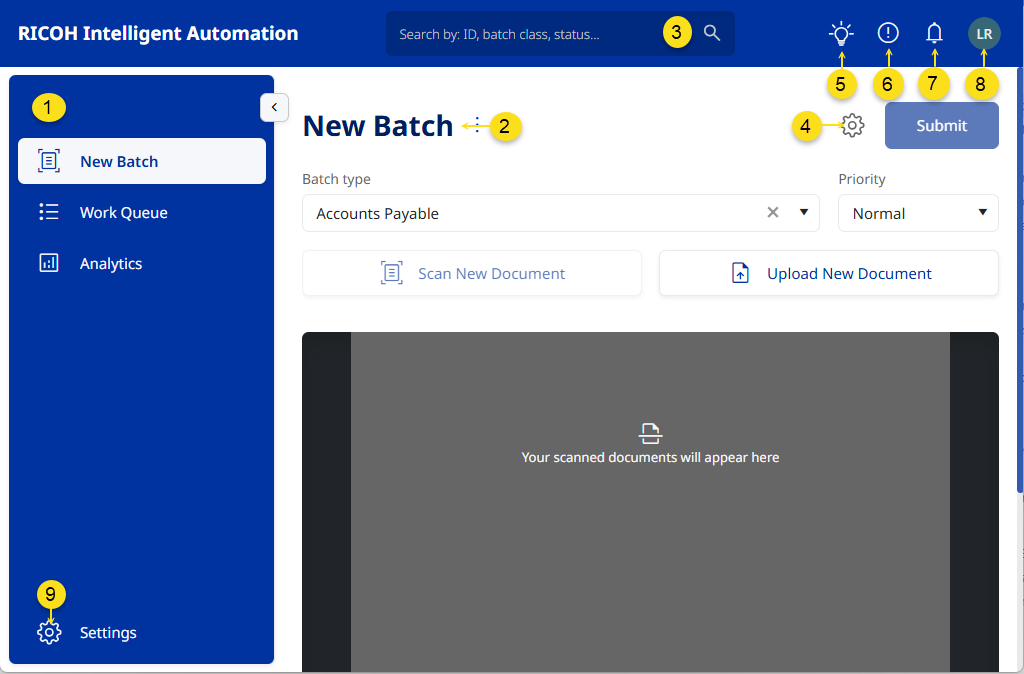Screen dimensions: 1024x674
Task: Click the Scan New Document button
Action: [472, 273]
